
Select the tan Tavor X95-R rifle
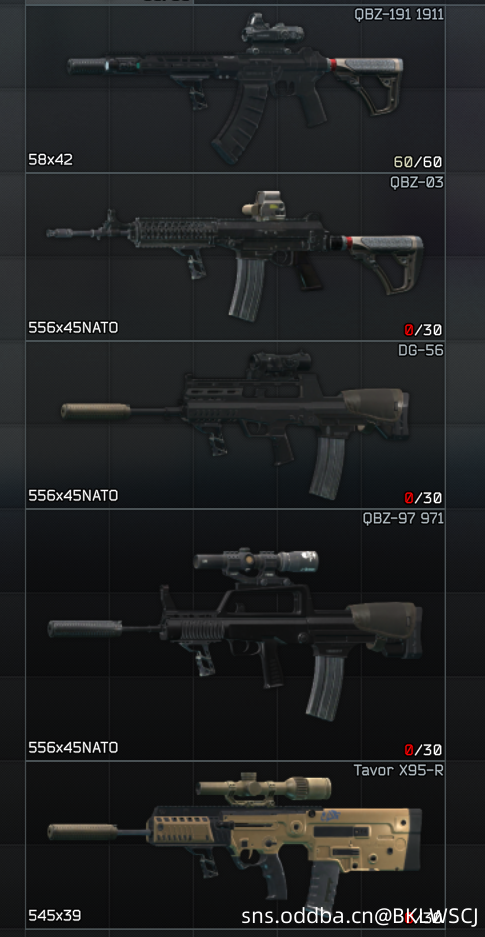click(235, 844)
